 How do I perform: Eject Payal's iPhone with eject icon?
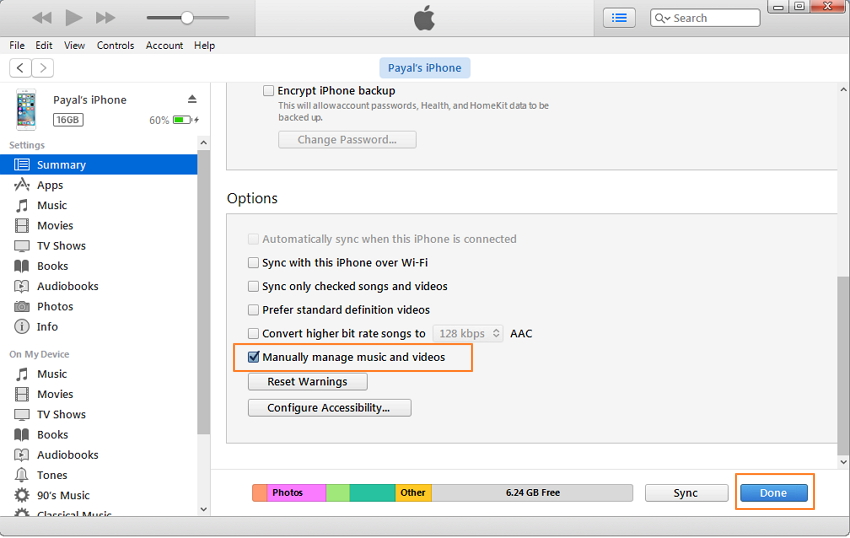[192, 99]
